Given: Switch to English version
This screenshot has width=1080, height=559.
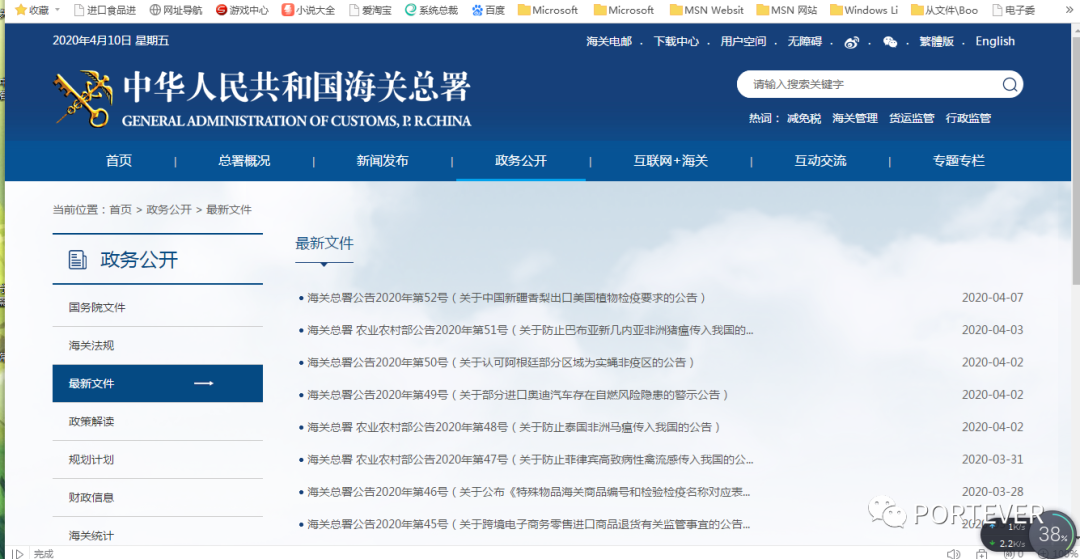Looking at the screenshot, I should pyautogui.click(x=995, y=41).
